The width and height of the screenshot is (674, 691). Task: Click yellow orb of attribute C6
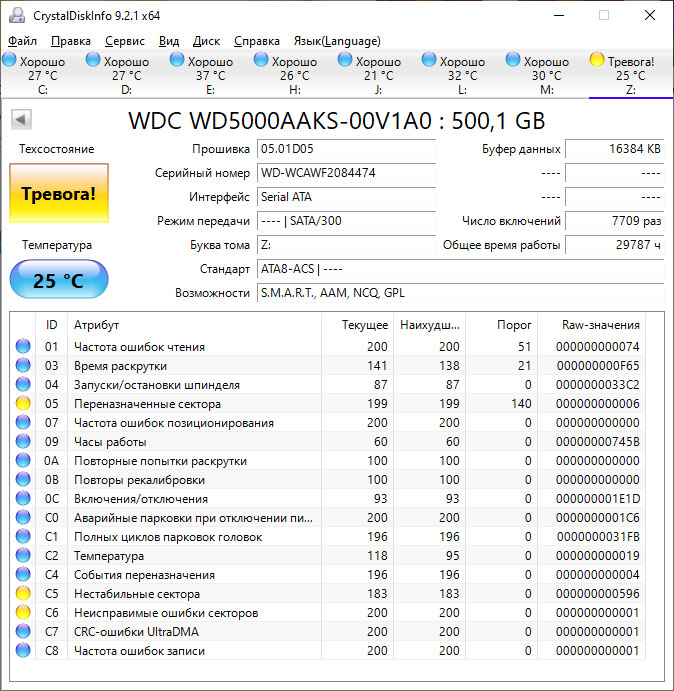click(x=23, y=612)
